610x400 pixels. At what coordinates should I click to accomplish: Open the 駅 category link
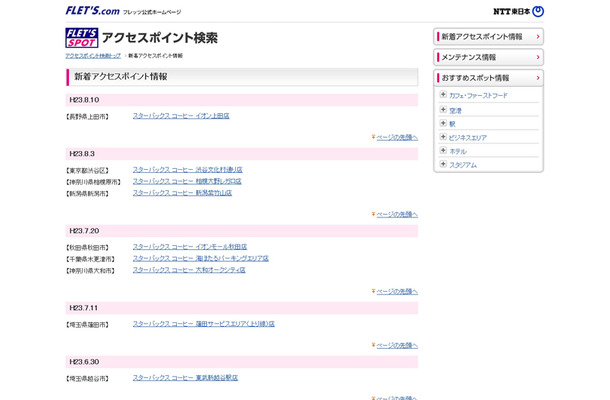(x=452, y=124)
